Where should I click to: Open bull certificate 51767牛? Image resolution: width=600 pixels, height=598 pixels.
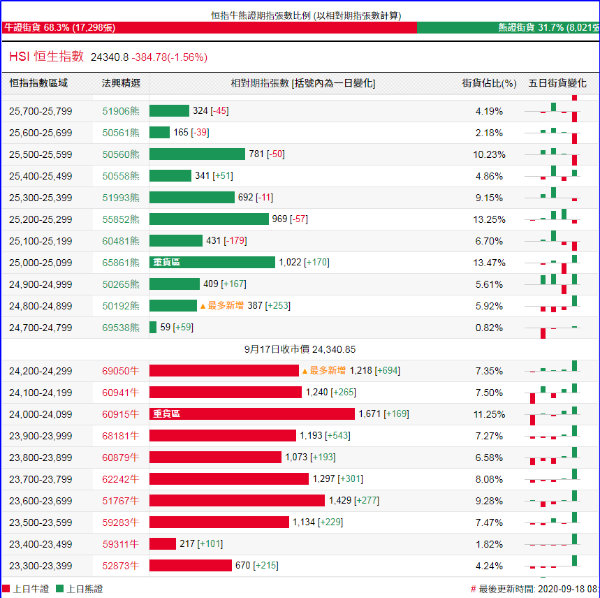click(x=120, y=501)
